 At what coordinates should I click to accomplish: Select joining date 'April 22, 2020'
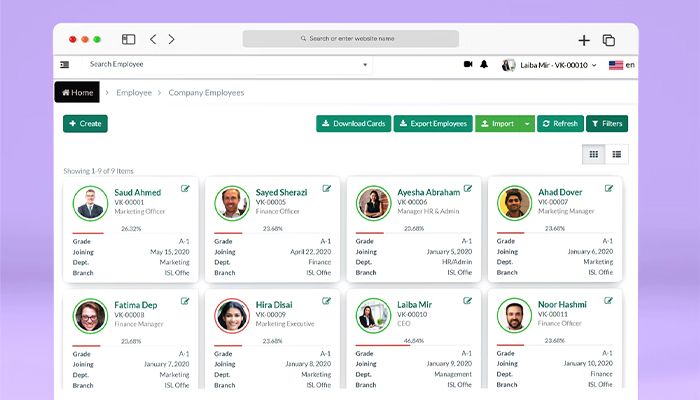[x=311, y=252]
